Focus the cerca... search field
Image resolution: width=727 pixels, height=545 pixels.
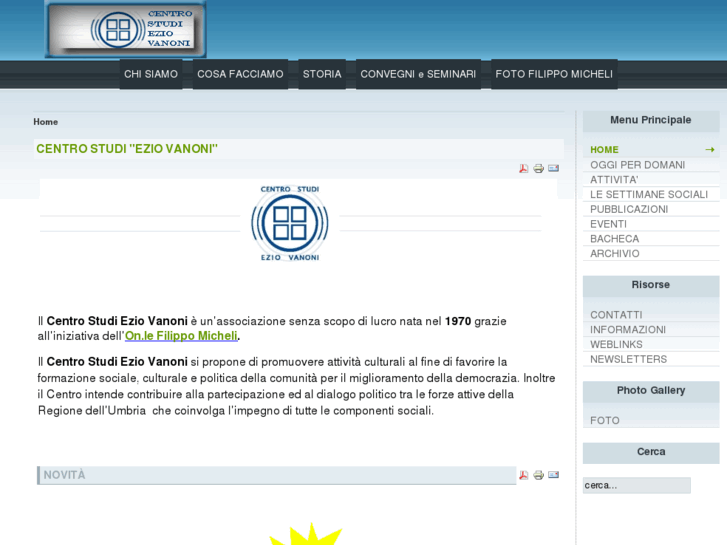(637, 485)
